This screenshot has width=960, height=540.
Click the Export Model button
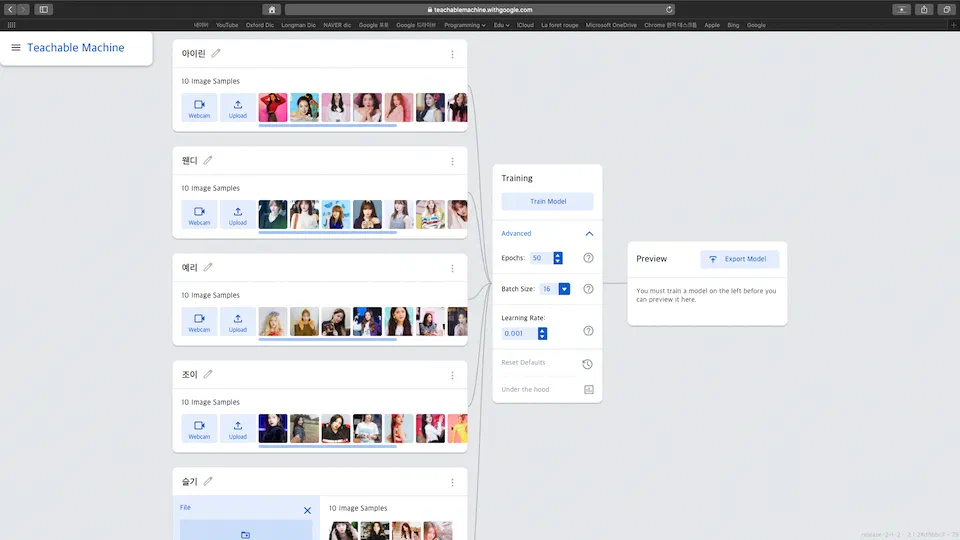[x=739, y=259]
